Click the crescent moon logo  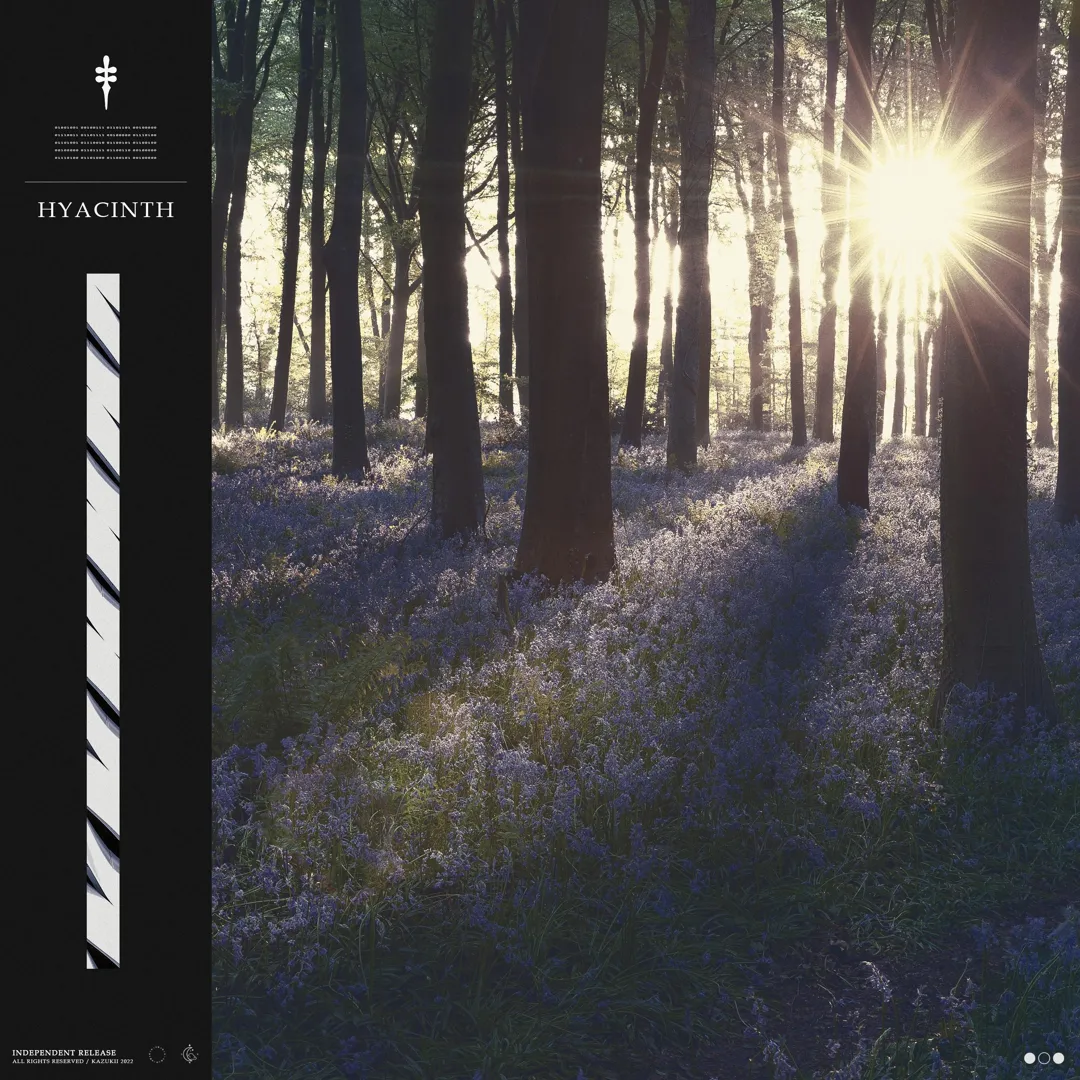pyautogui.click(x=189, y=1054)
